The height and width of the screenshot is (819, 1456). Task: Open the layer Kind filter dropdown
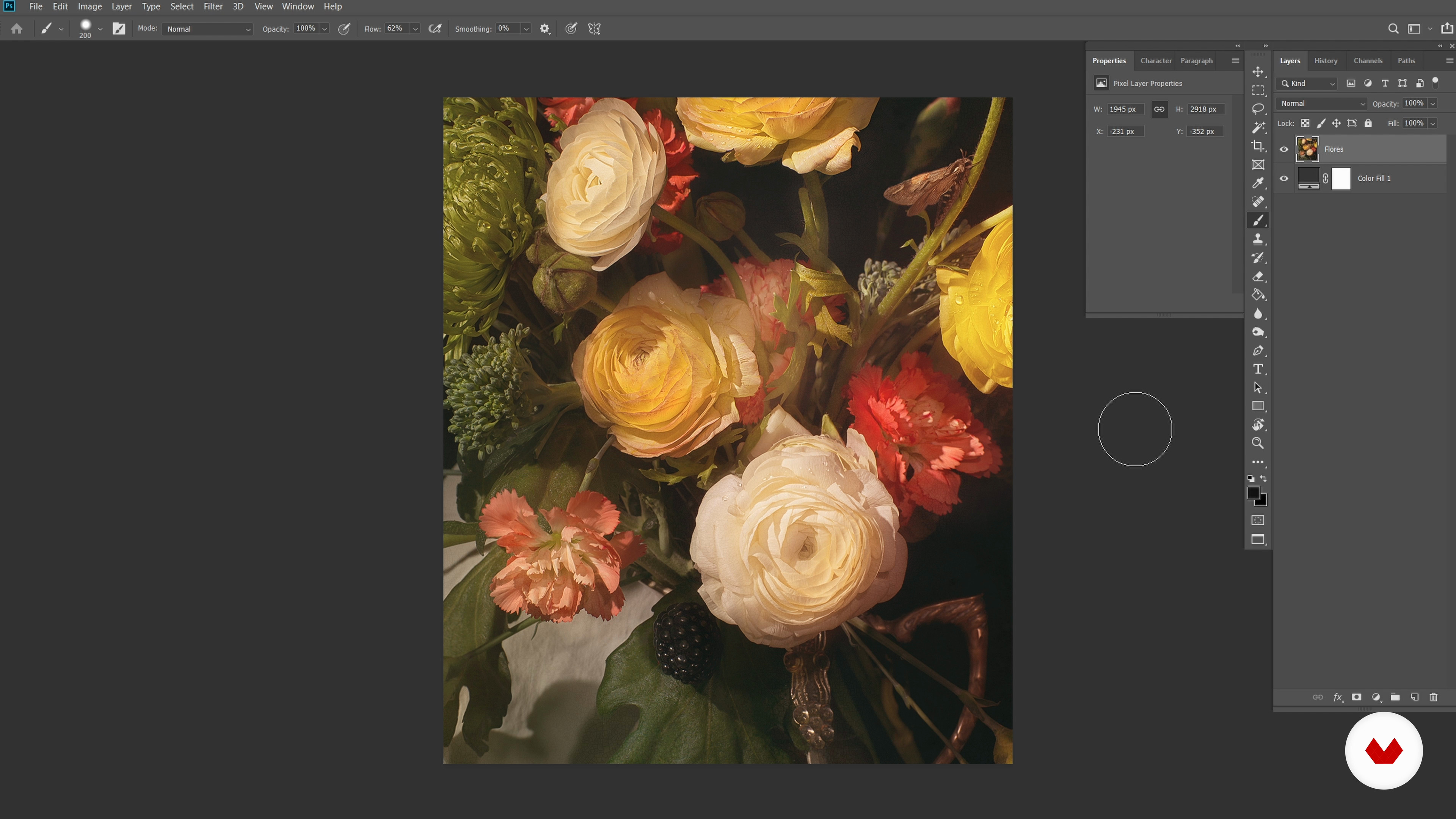click(x=1307, y=84)
